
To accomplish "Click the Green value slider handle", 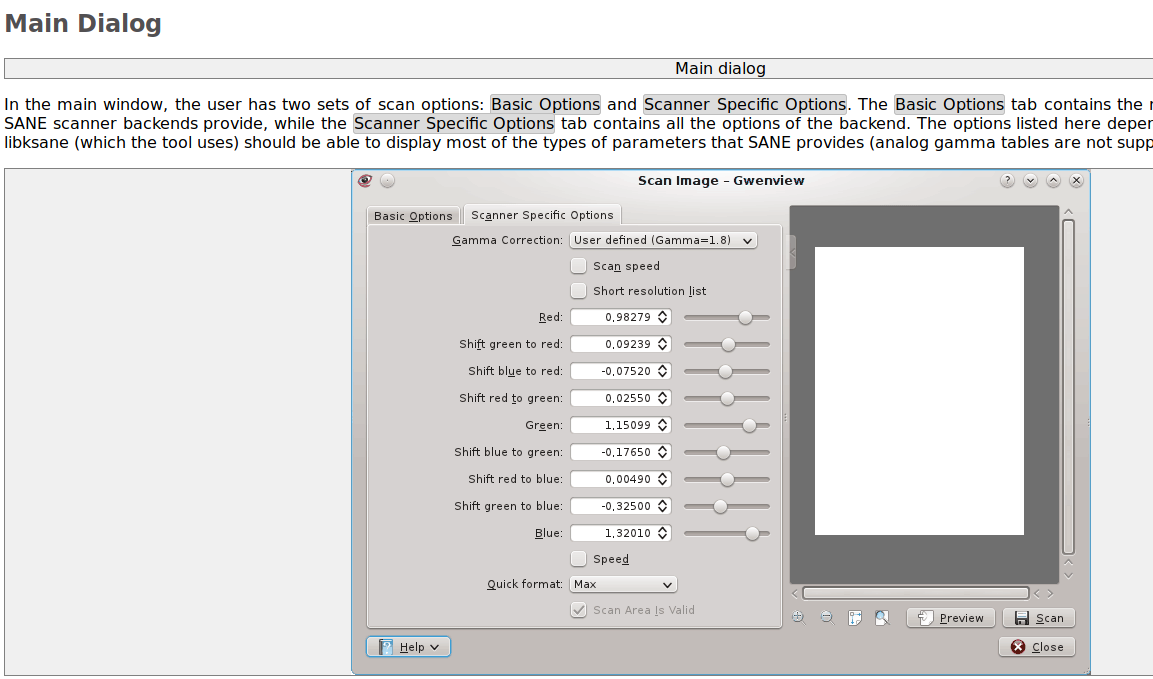I will [x=749, y=425].
